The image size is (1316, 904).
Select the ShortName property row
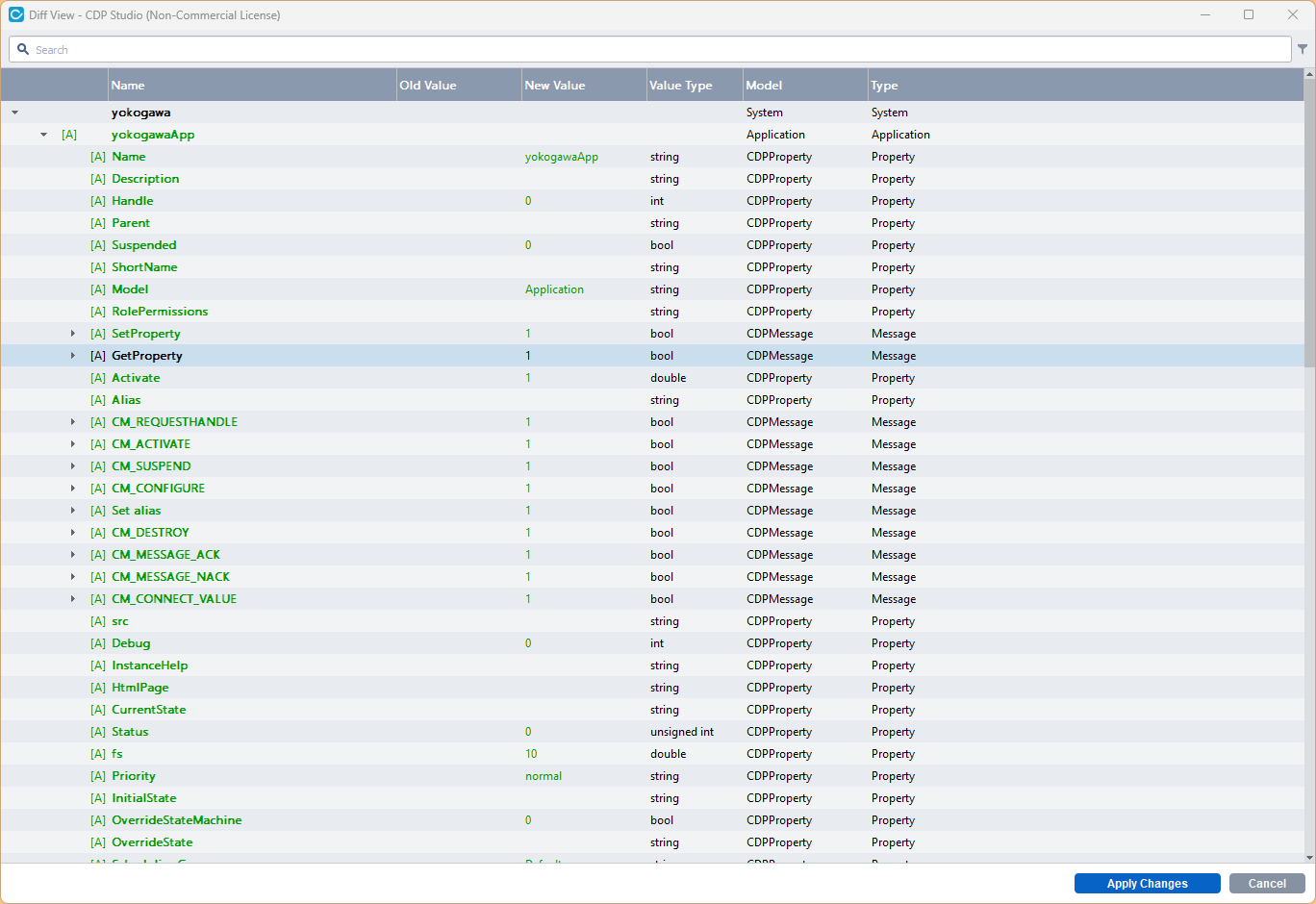(652, 267)
